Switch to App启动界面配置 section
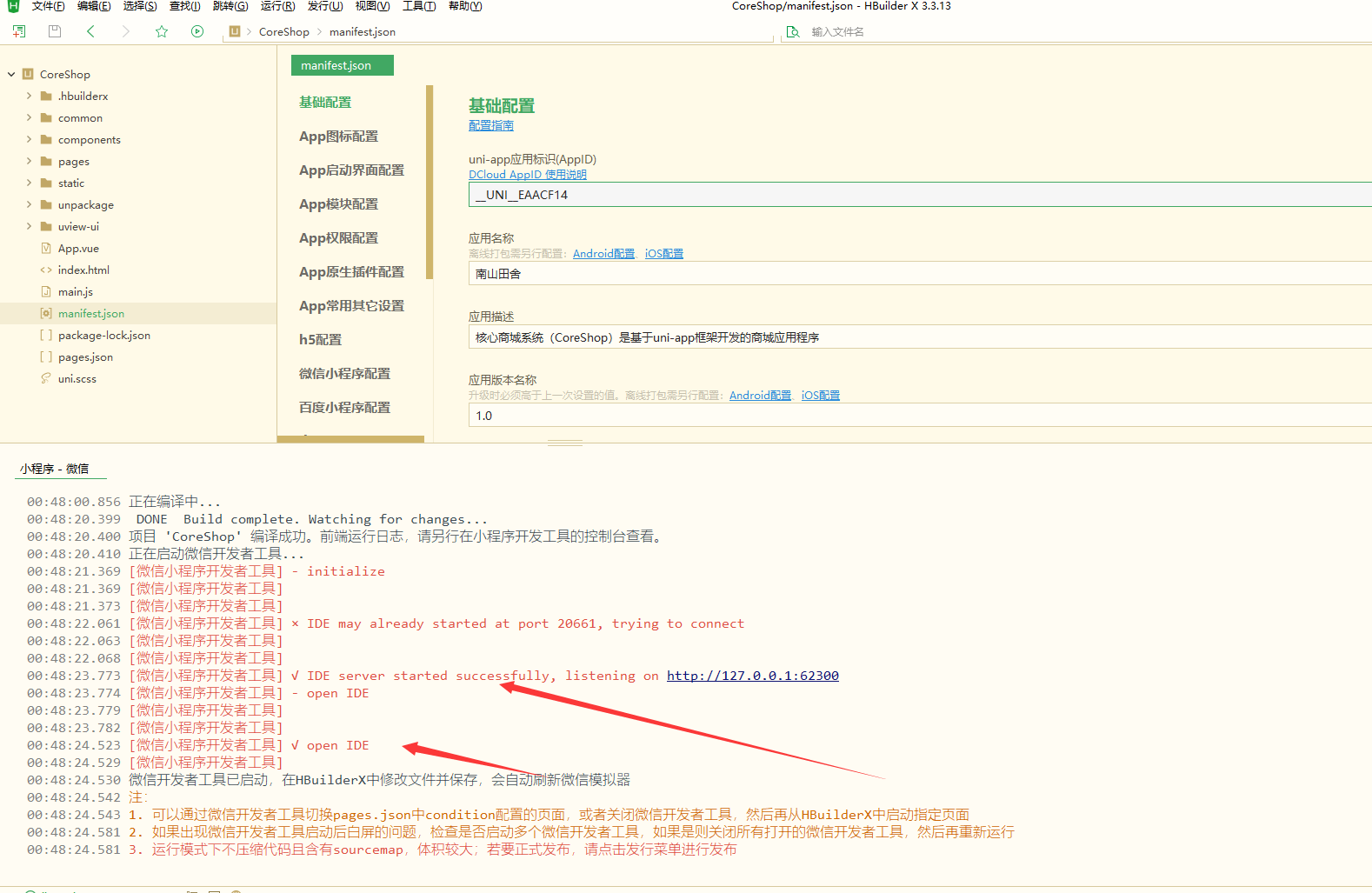 pyautogui.click(x=351, y=170)
